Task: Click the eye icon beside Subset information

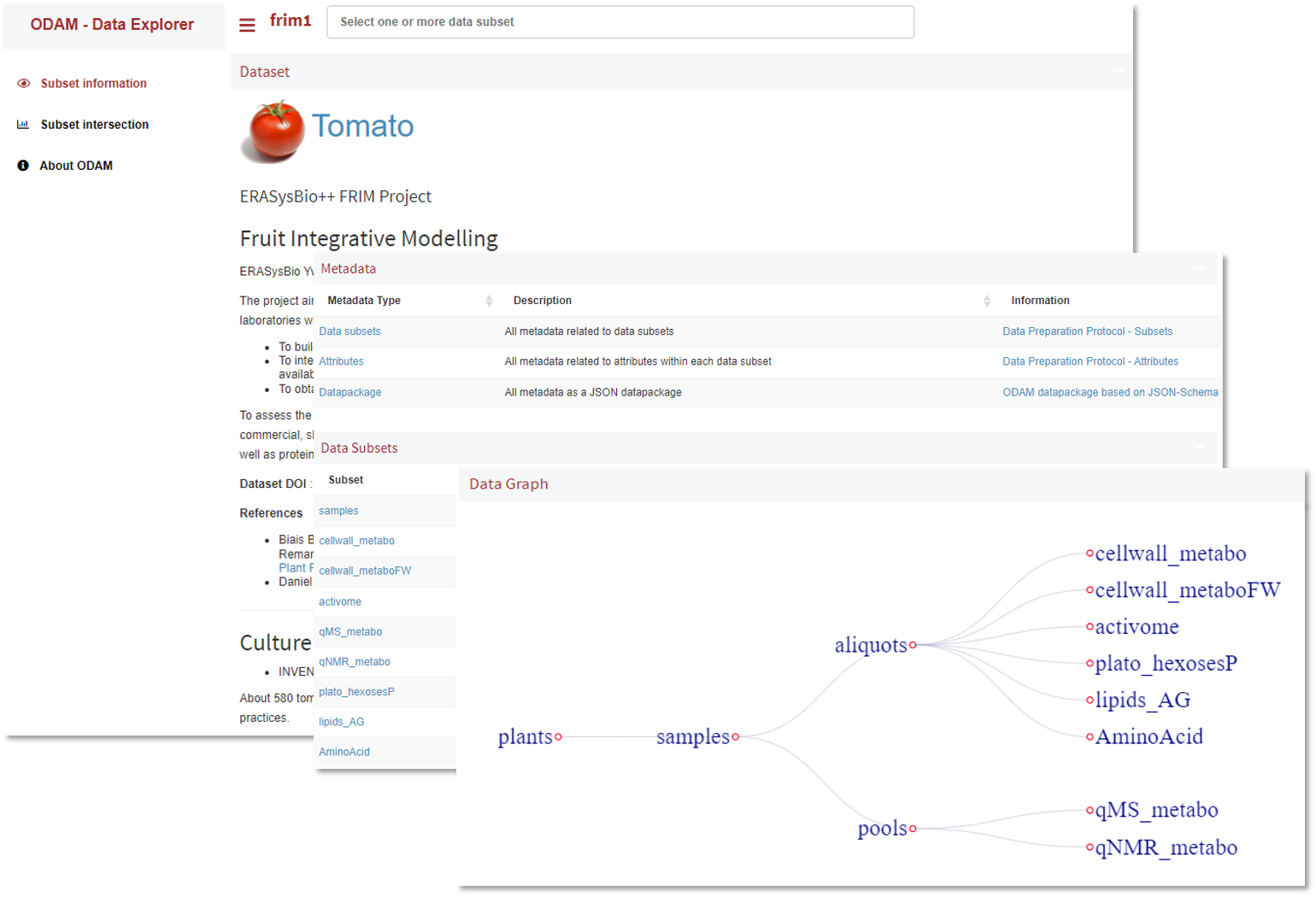Action: click(23, 83)
